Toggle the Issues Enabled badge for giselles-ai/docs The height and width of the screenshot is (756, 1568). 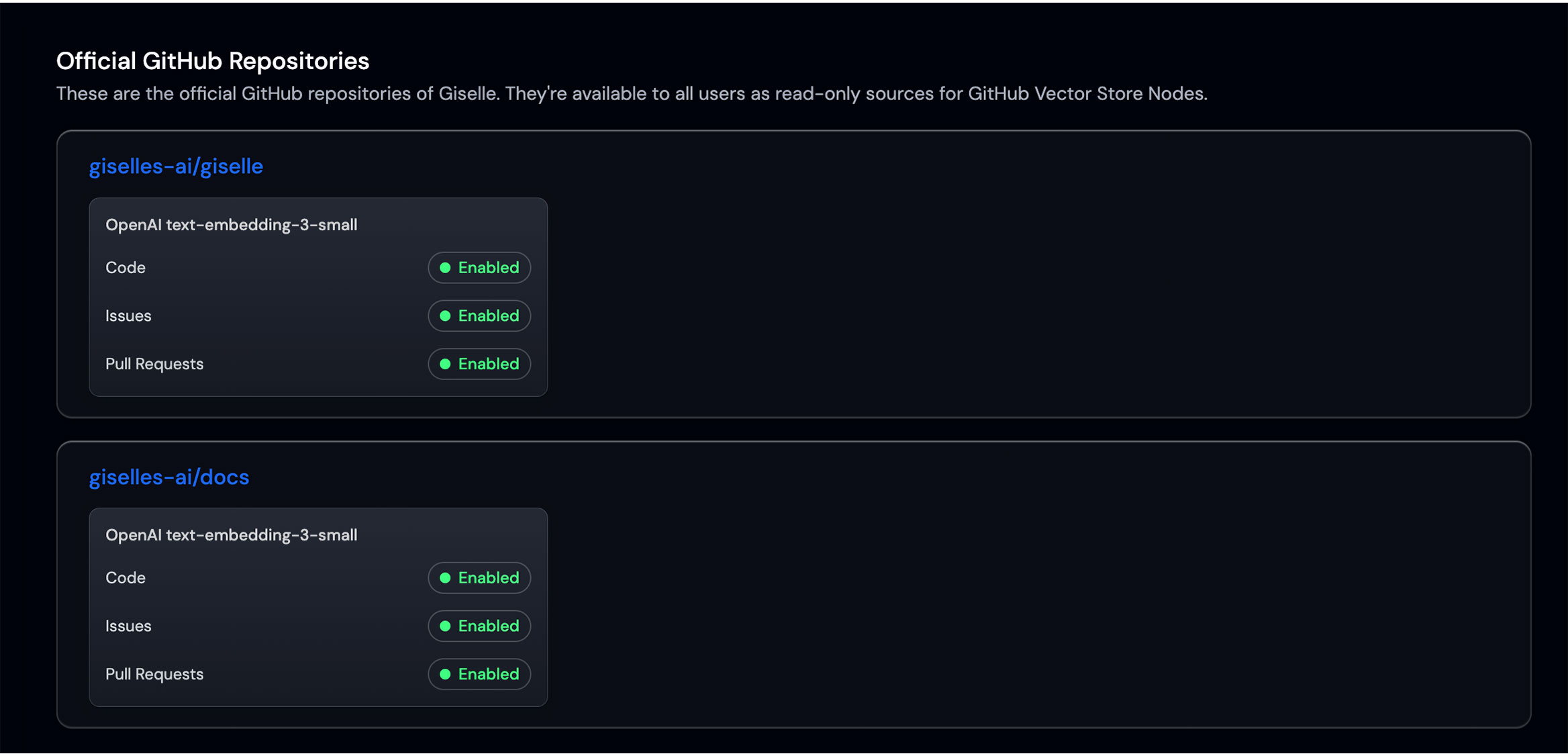(479, 626)
